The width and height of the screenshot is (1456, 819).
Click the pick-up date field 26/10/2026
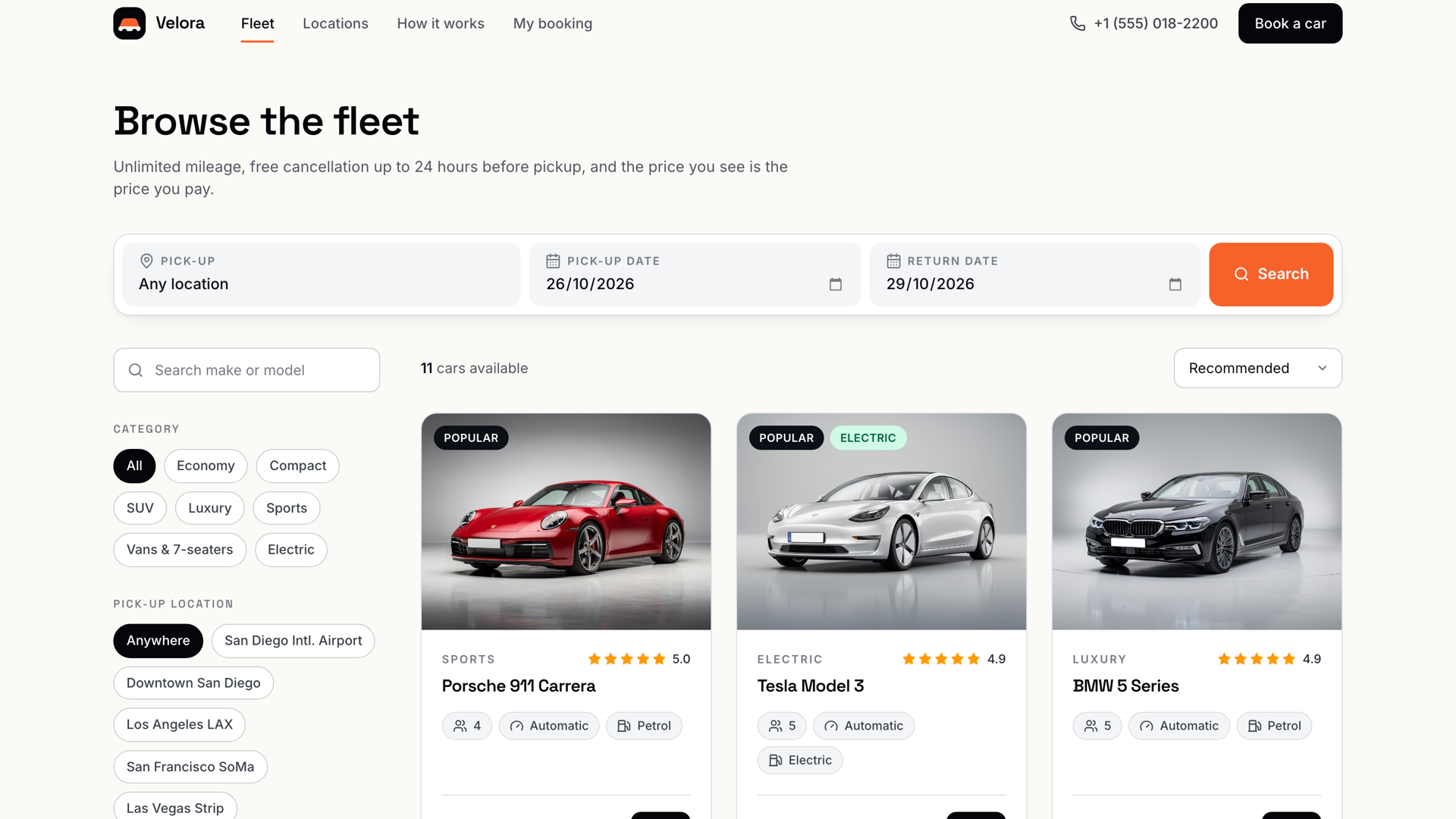point(695,275)
